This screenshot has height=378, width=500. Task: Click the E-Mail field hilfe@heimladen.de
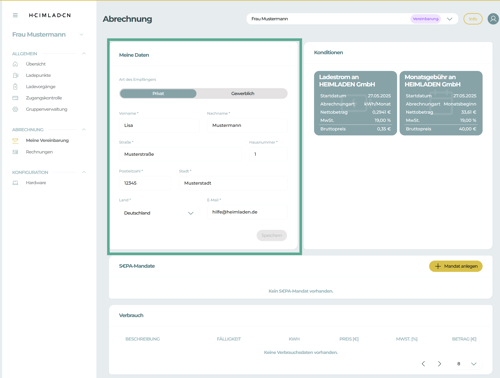(x=247, y=212)
